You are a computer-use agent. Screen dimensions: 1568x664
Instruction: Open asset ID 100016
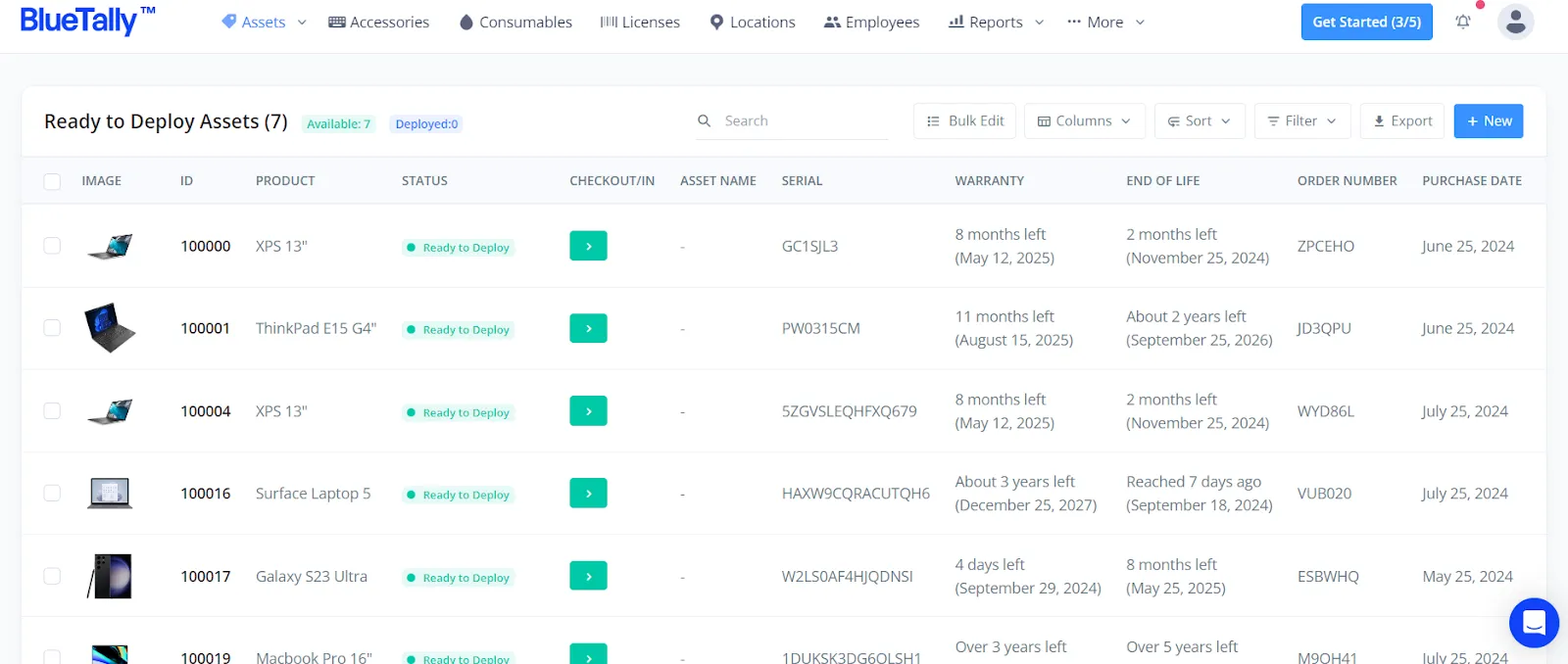[x=206, y=494]
